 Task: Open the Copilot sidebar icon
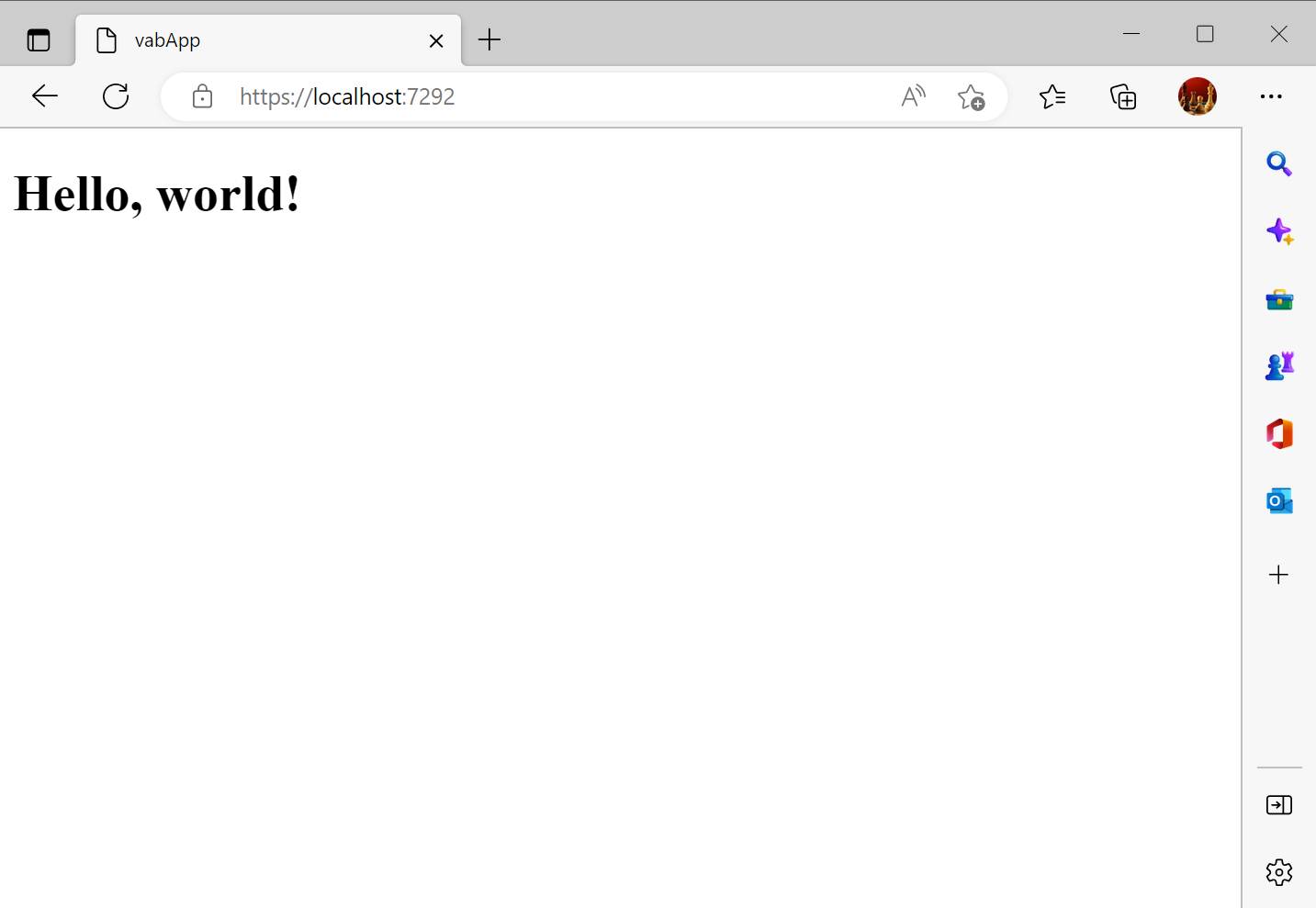click(1278, 231)
